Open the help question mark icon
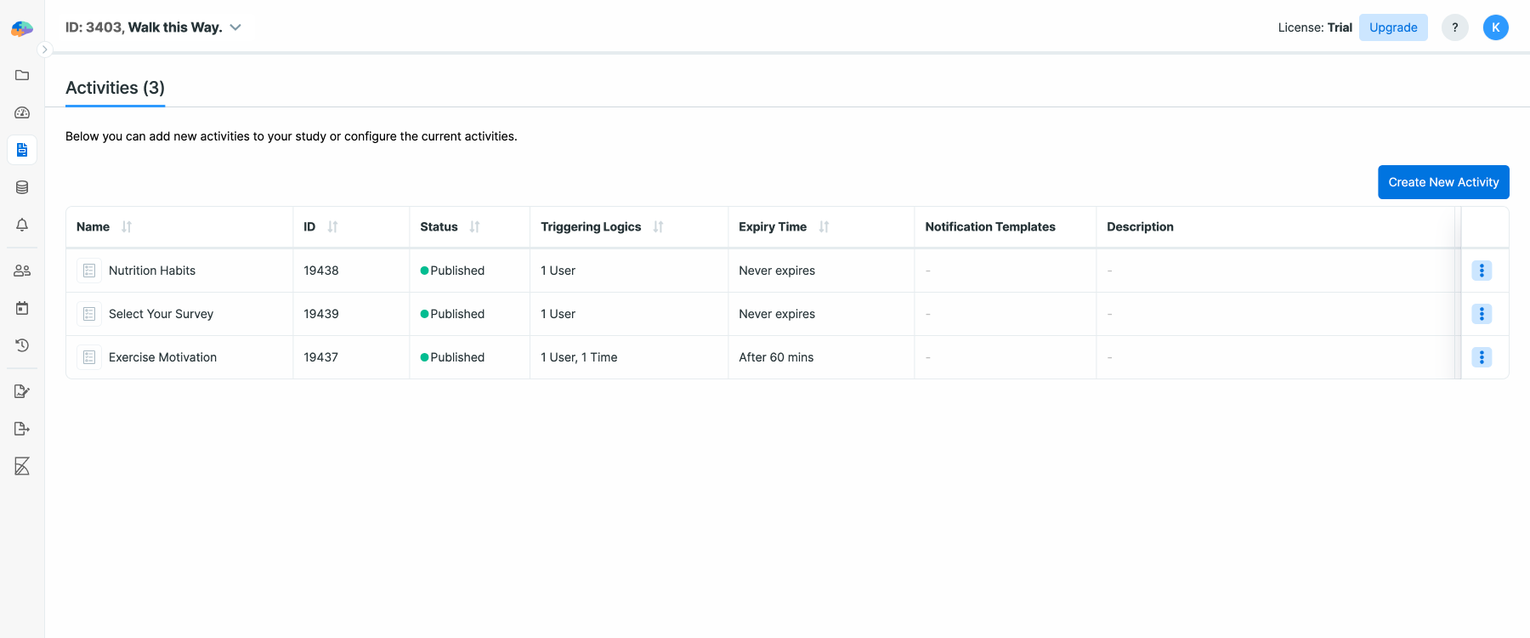The width and height of the screenshot is (1530, 638). (1455, 27)
